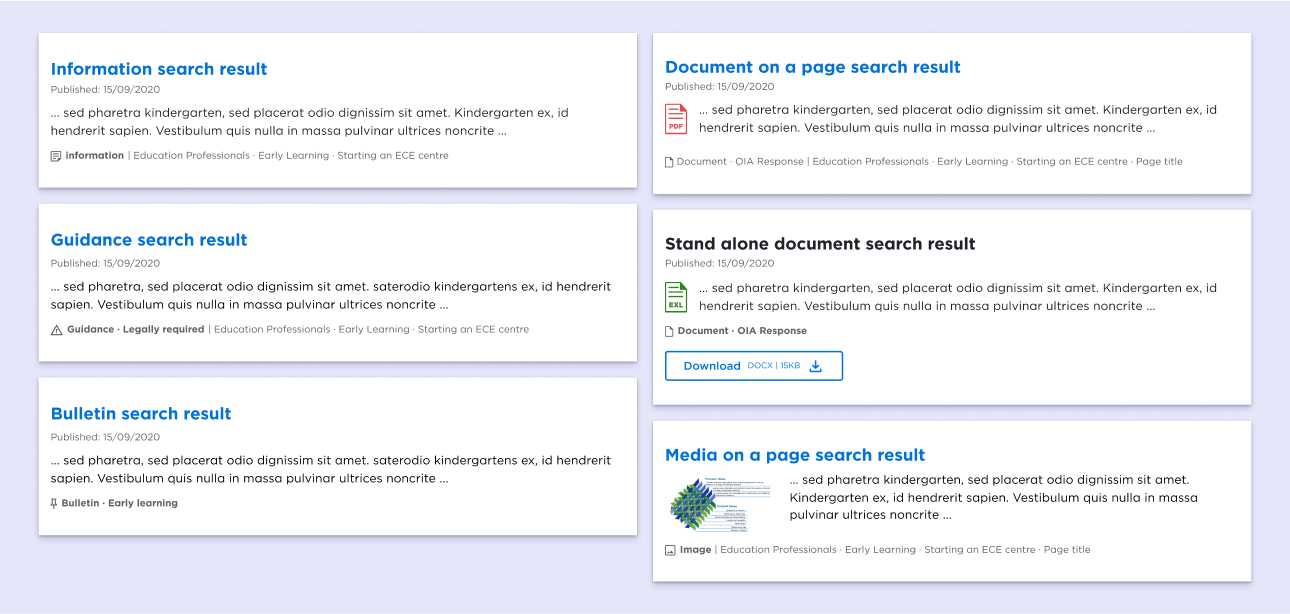
Task: Click the green EXL spreadsheet file icon
Action: 676,297
